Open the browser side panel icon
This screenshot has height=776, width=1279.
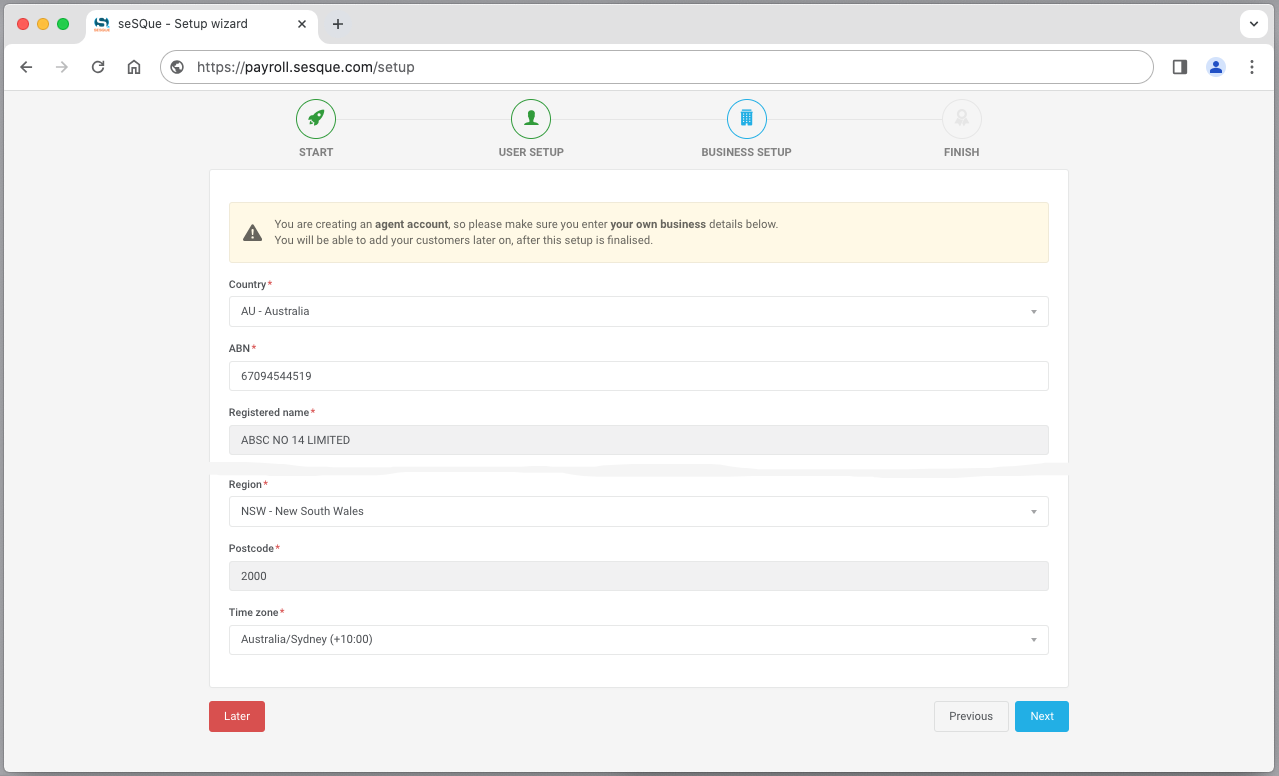pyautogui.click(x=1180, y=67)
